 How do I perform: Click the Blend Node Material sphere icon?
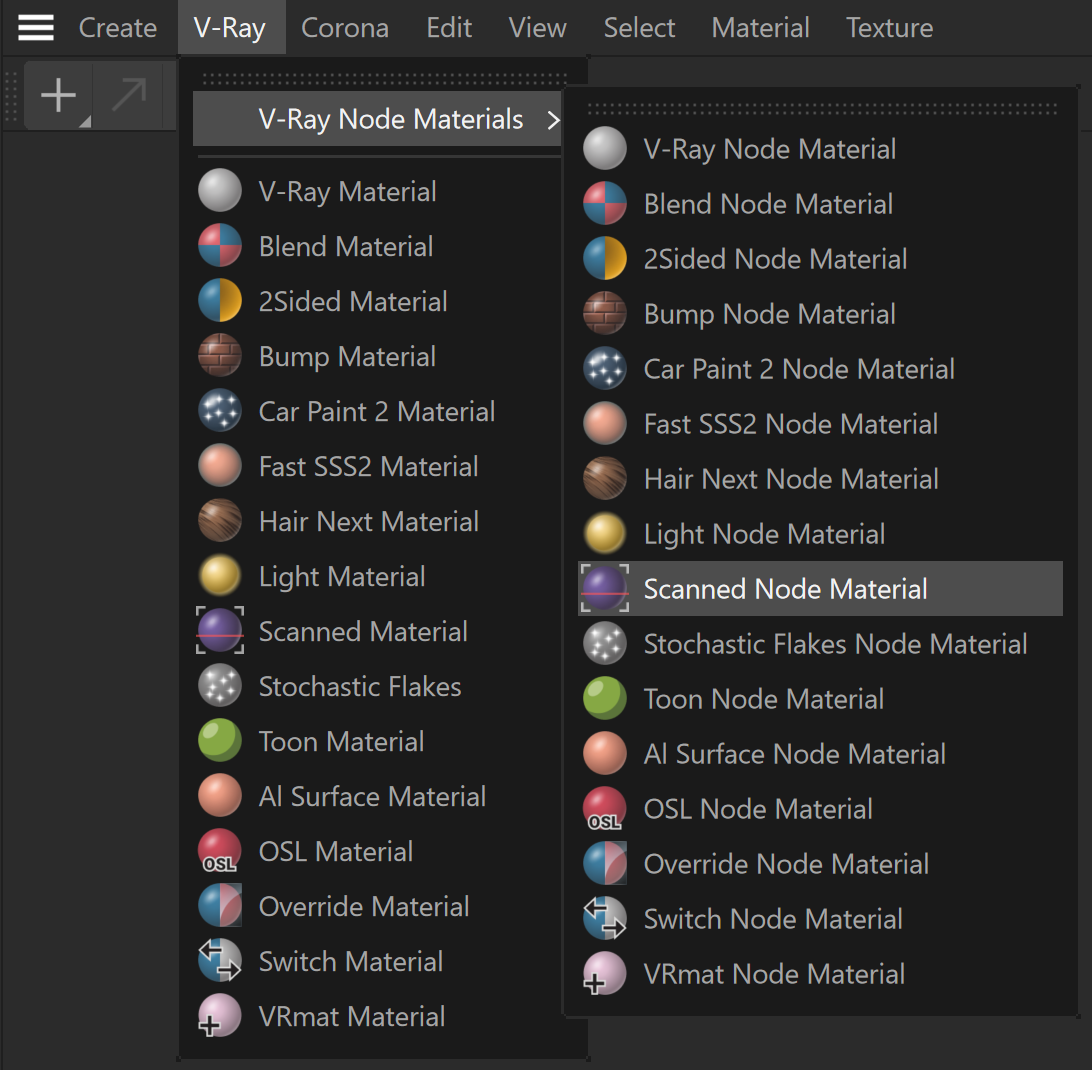point(605,203)
